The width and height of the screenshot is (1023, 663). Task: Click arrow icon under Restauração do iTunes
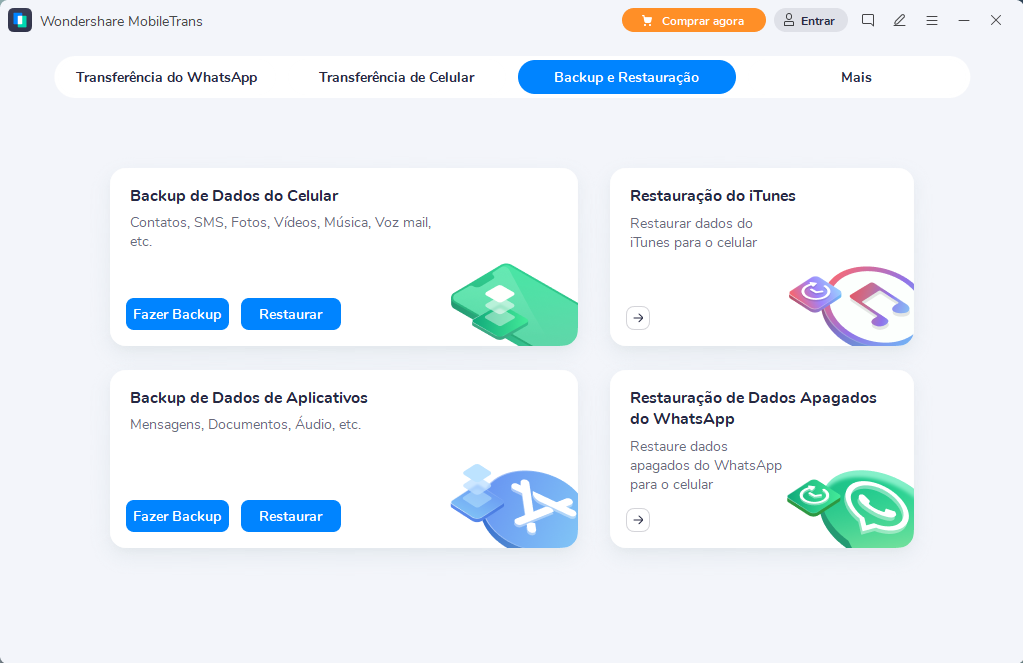click(638, 318)
